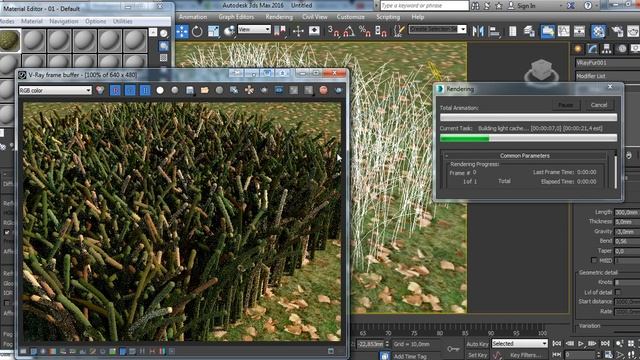Collapse the Common Parameters rollout
The width and height of the screenshot is (640, 360).
[525, 156]
